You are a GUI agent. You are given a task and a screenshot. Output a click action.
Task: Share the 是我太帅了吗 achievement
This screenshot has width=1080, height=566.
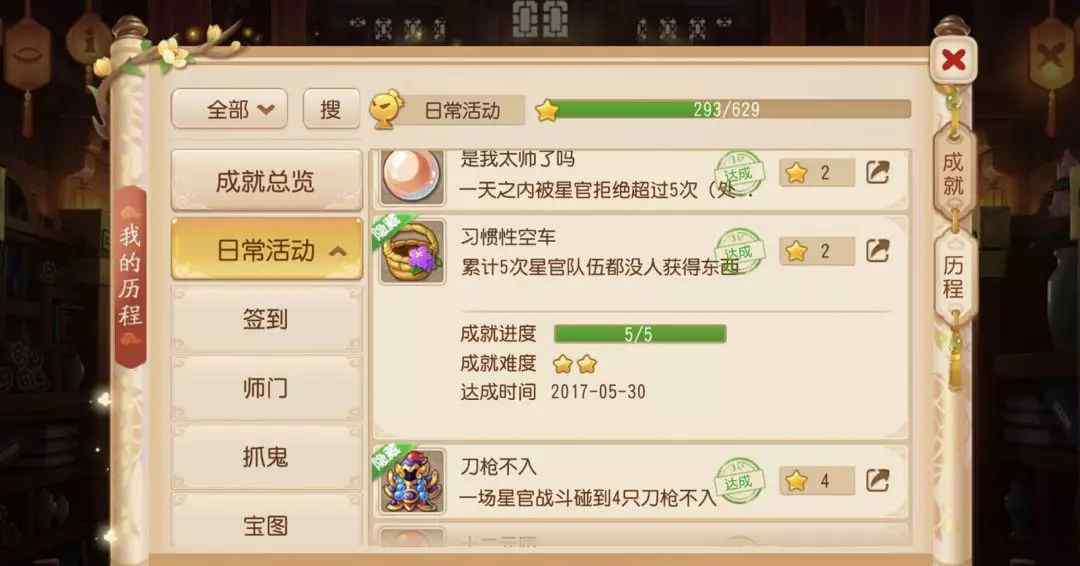(x=877, y=172)
